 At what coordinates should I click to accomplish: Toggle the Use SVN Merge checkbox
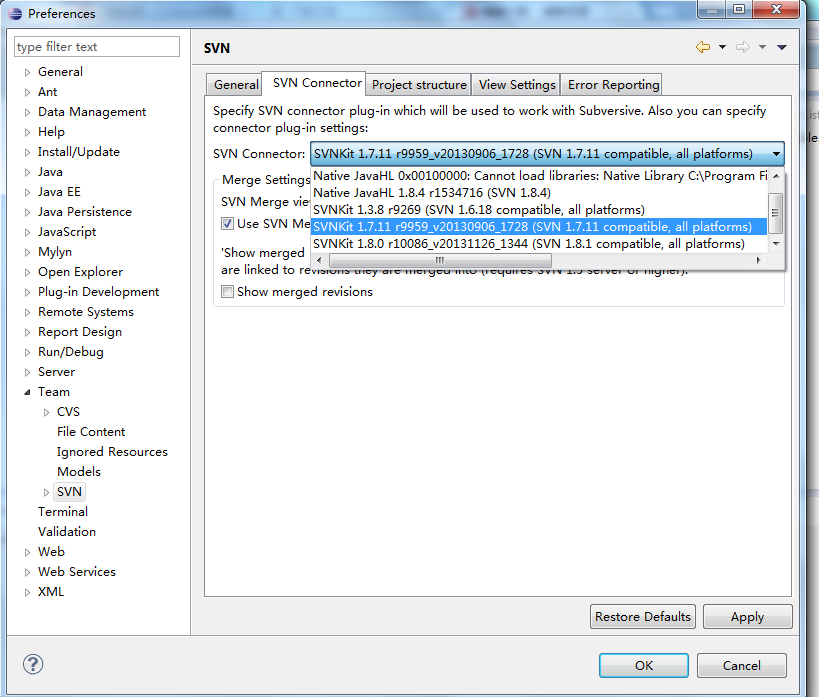227,224
